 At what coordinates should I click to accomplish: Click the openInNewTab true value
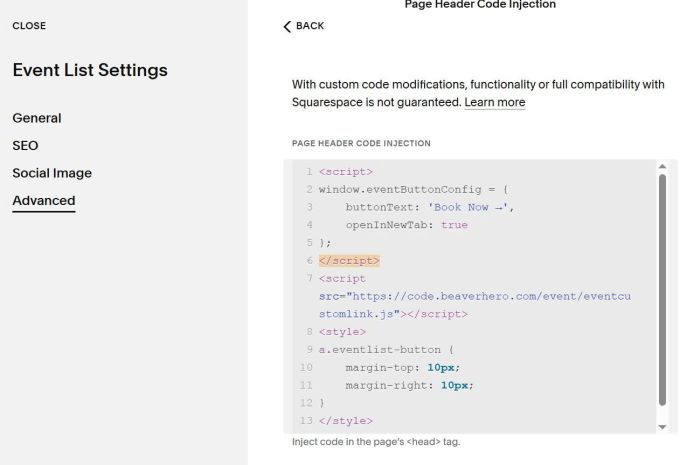454,225
